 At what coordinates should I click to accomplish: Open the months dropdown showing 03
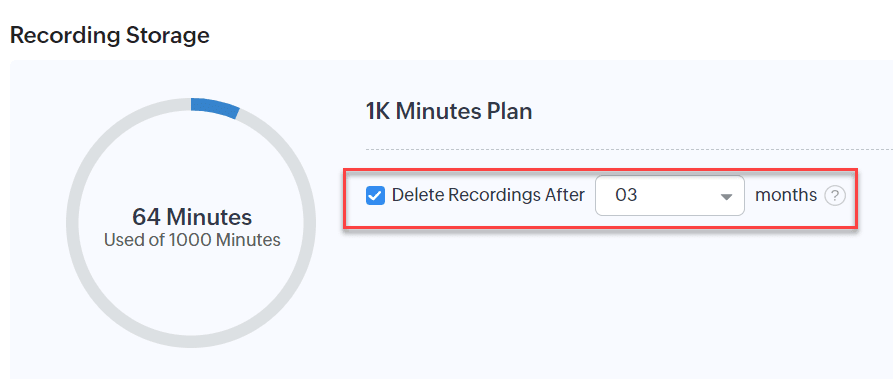(670, 195)
